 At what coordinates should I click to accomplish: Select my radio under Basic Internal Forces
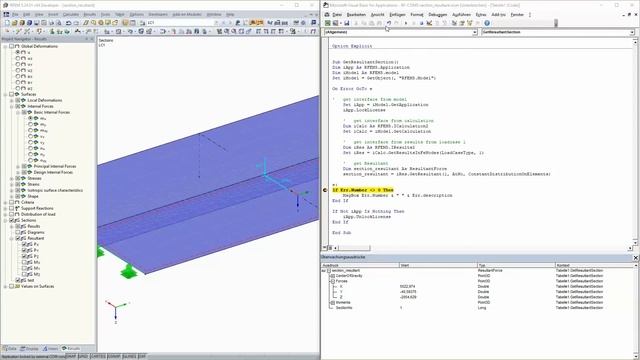30,124
